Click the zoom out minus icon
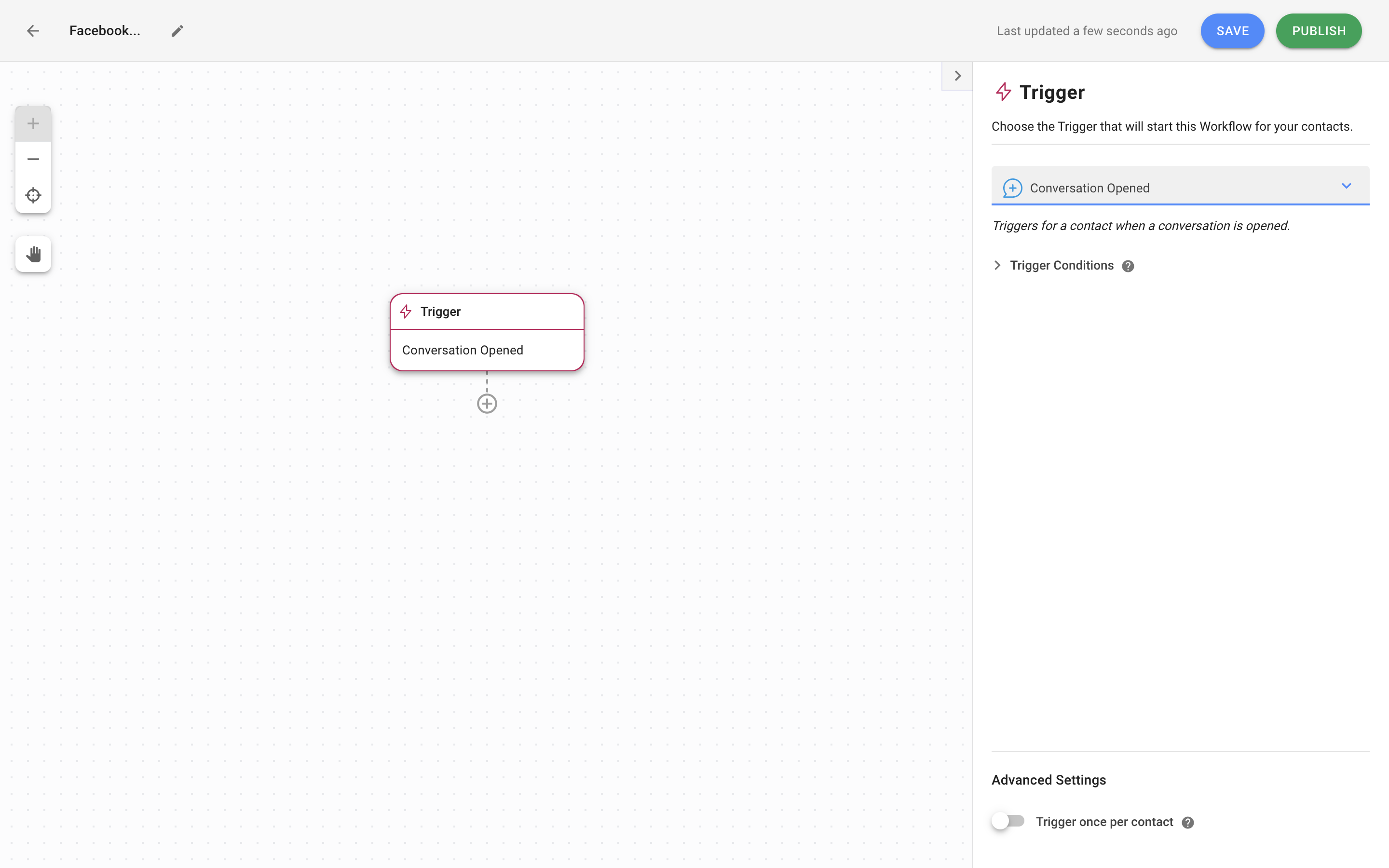Image resolution: width=1389 pixels, height=868 pixels. [33, 159]
